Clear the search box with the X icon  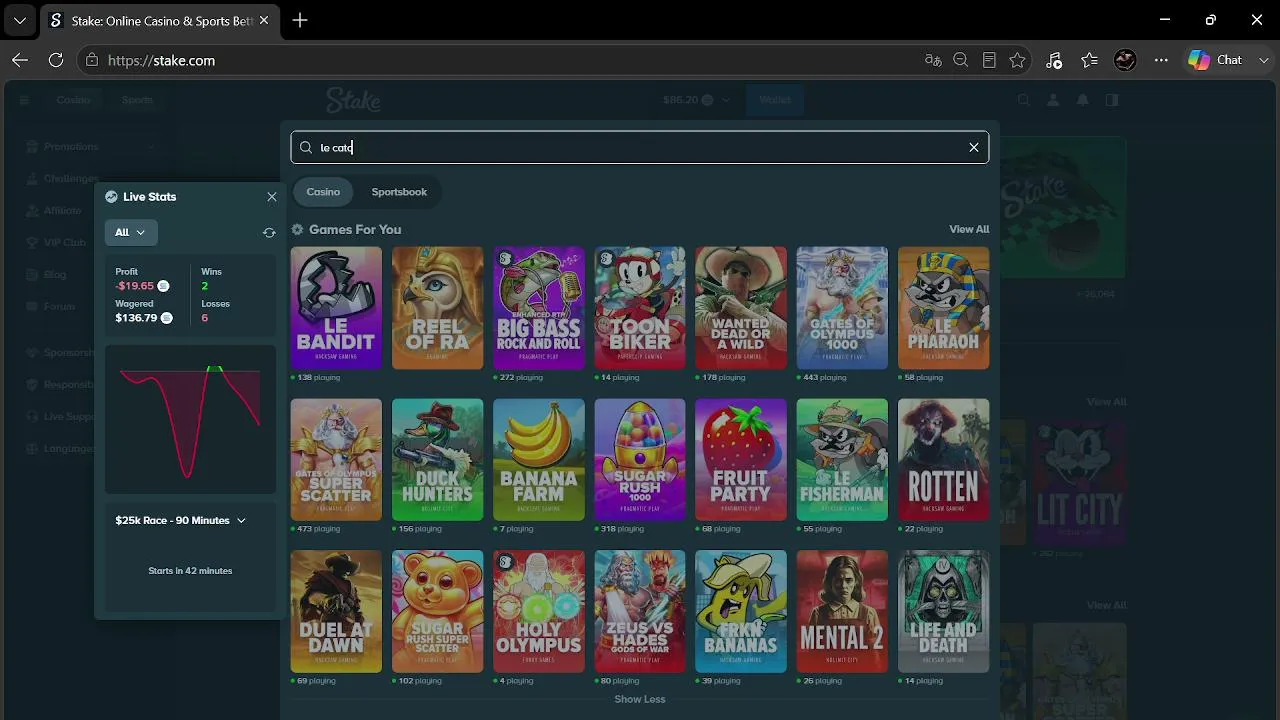(974, 148)
